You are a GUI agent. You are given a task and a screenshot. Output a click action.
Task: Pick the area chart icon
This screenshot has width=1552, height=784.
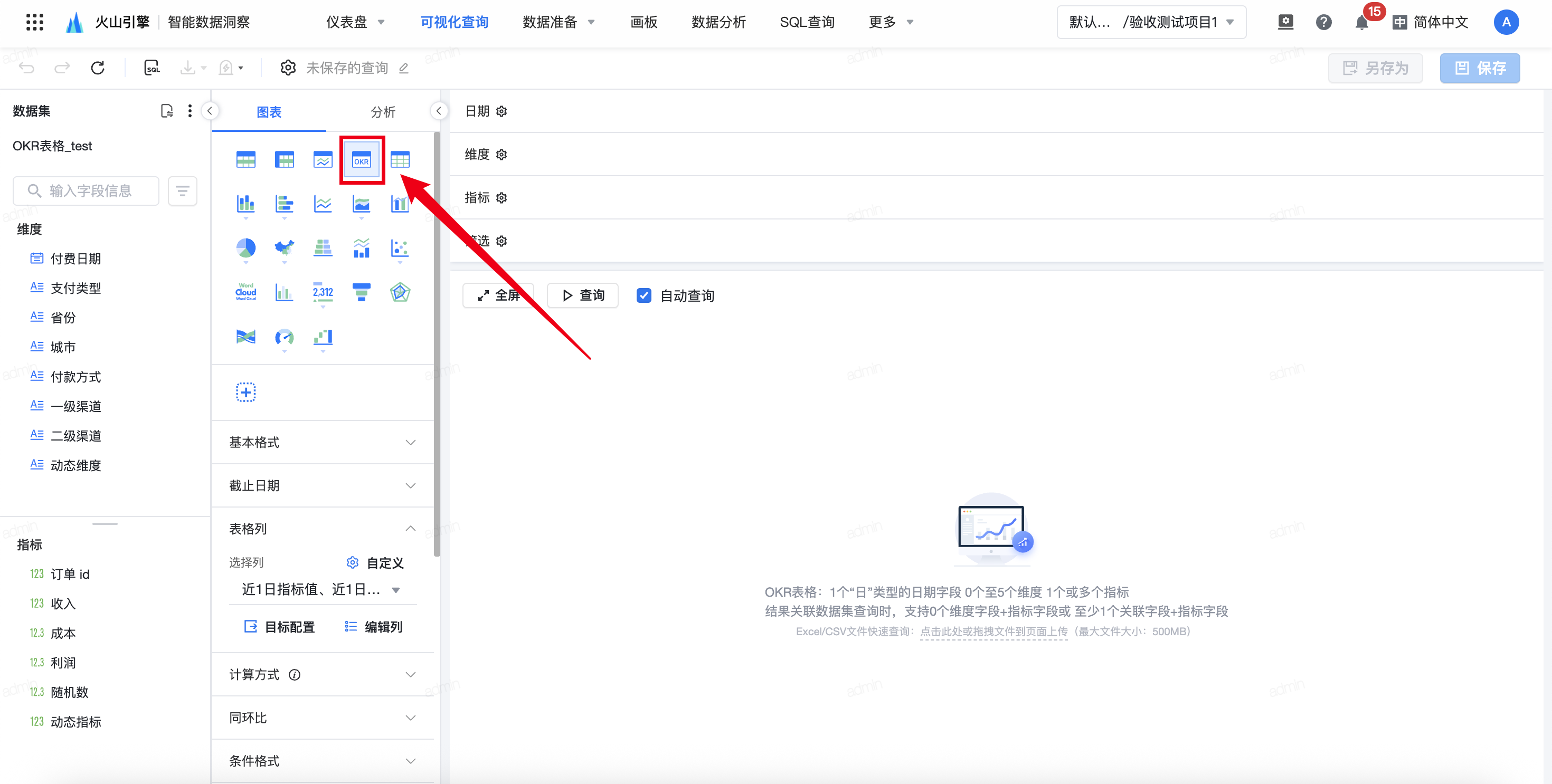(x=362, y=204)
